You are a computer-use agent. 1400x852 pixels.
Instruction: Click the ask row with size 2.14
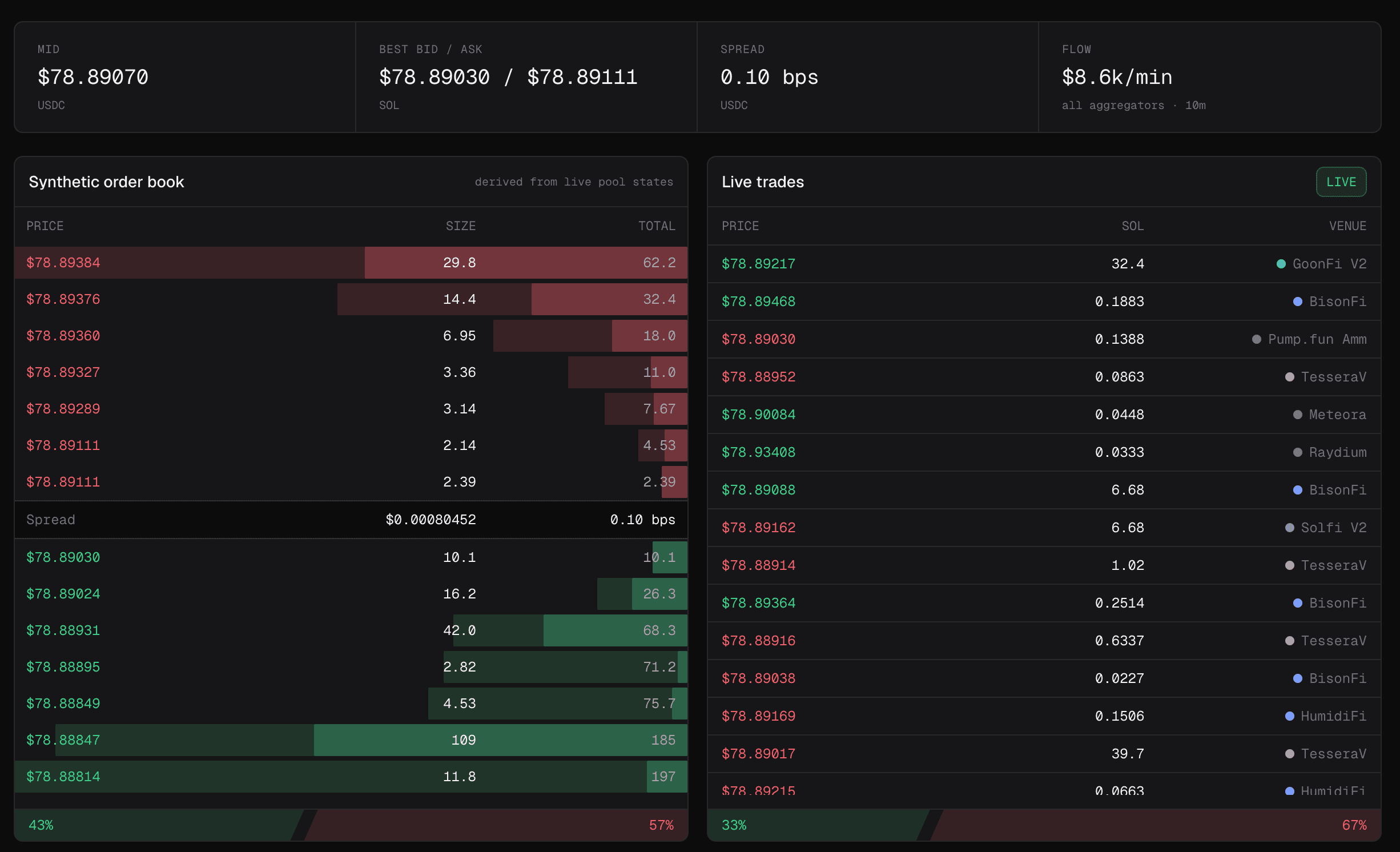(351, 445)
